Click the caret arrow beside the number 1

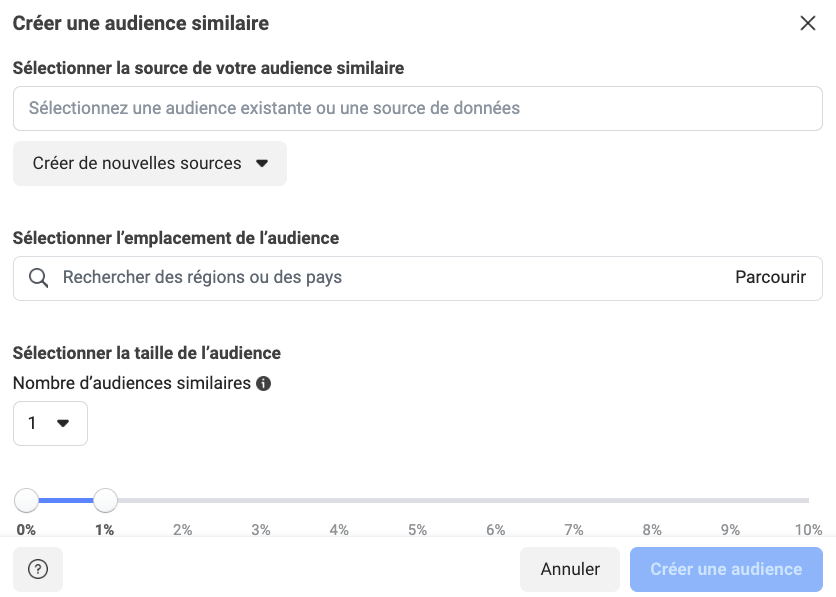(63, 423)
